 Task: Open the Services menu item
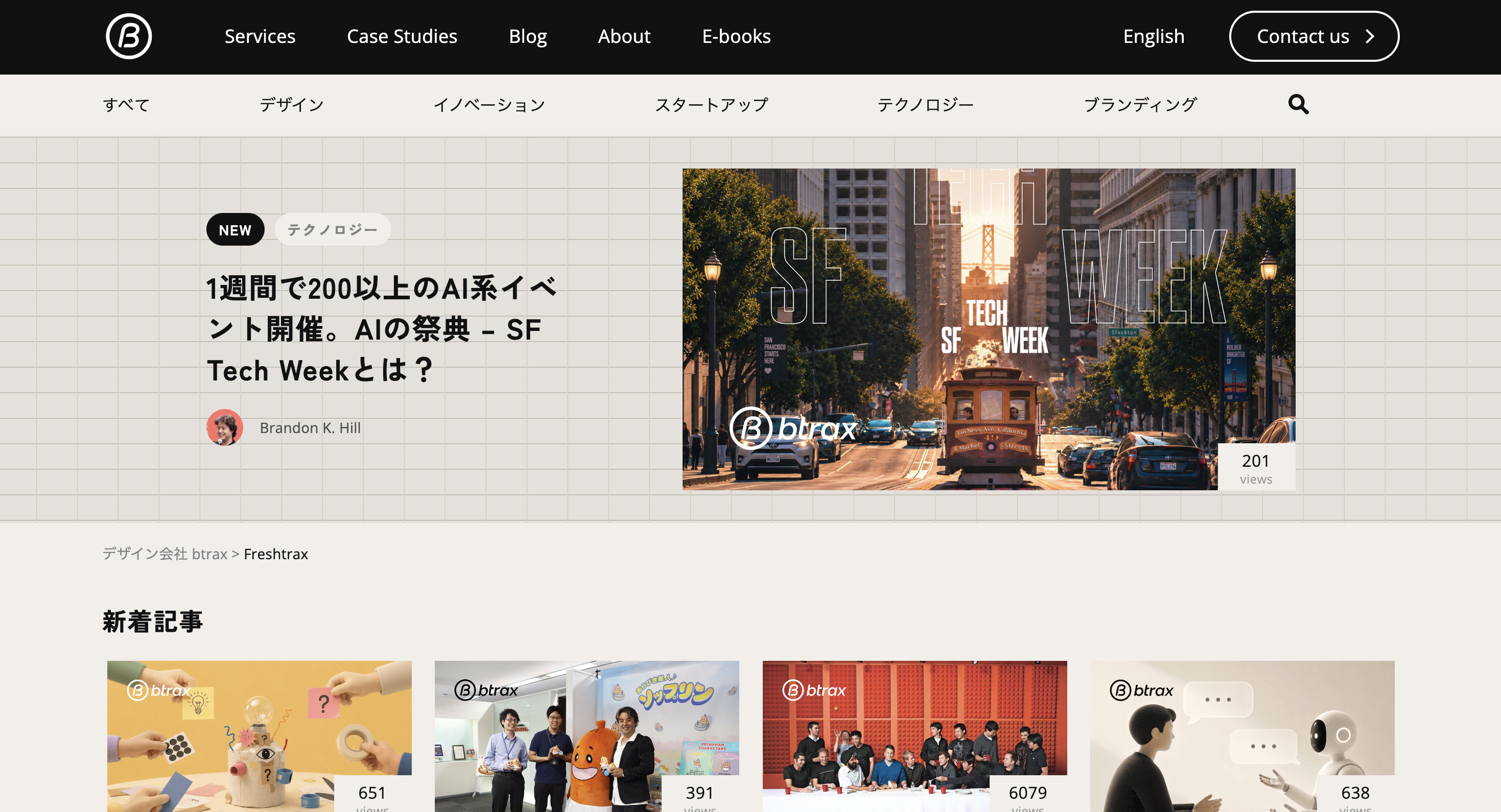click(x=260, y=36)
